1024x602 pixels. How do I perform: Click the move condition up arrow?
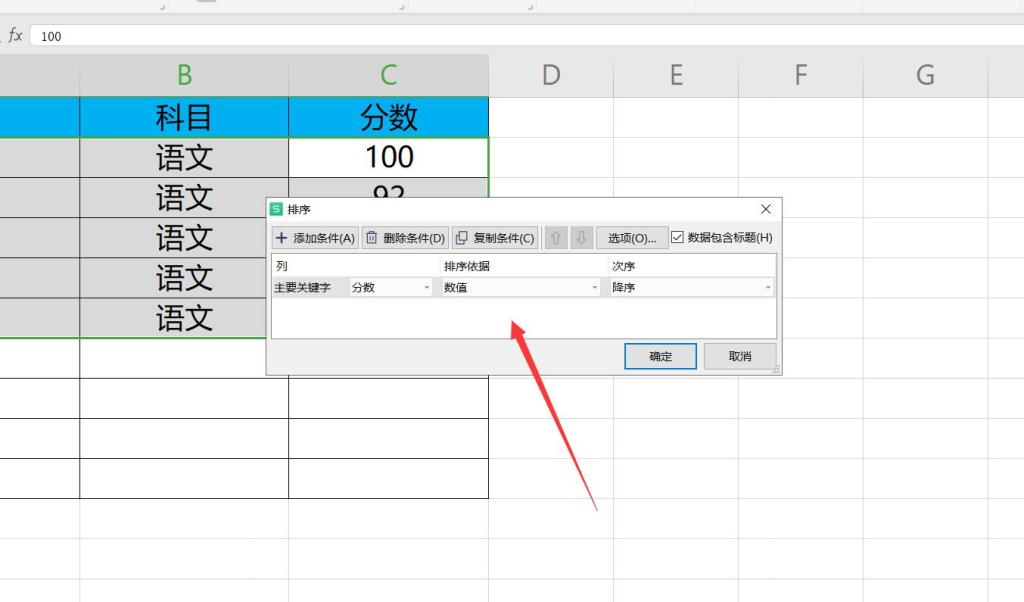[556, 238]
